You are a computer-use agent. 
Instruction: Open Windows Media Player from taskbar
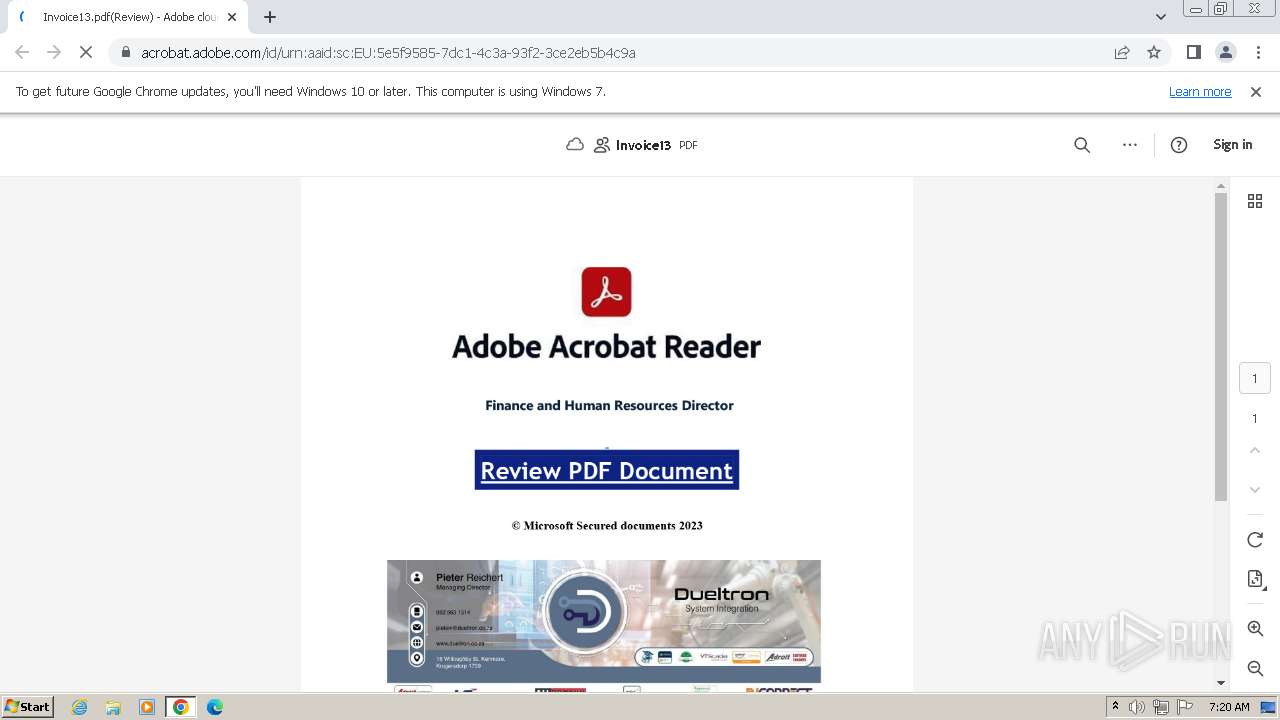(147, 707)
